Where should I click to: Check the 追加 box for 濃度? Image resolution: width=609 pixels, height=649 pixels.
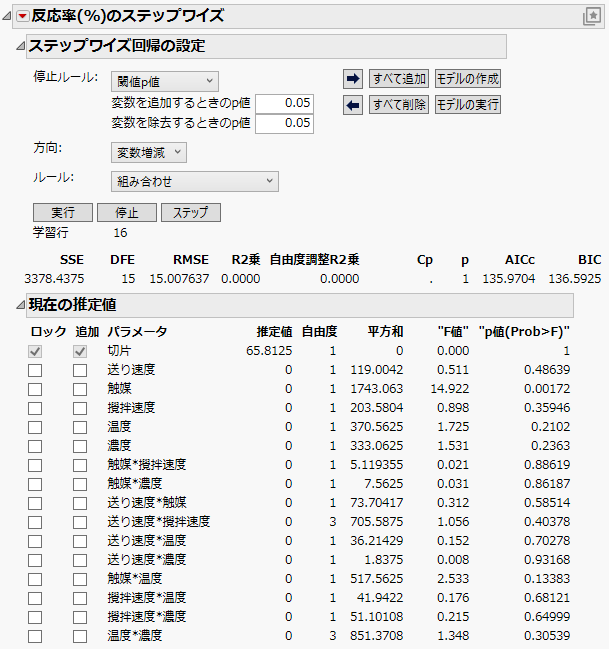click(x=80, y=446)
